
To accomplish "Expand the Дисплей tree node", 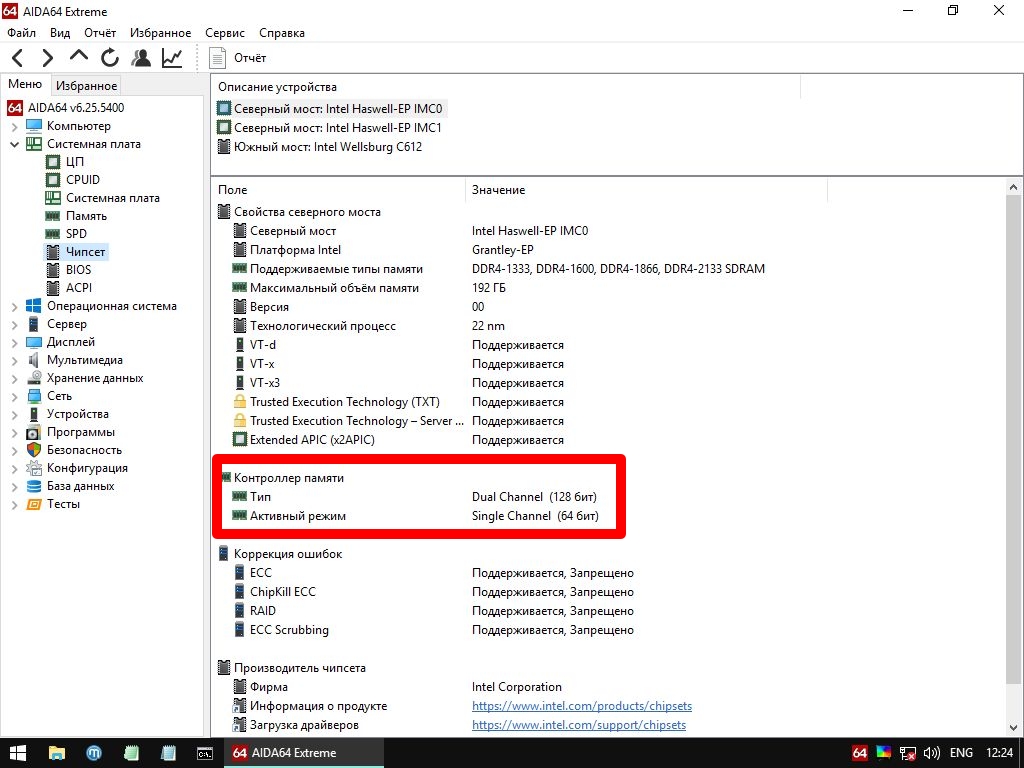I will (x=14, y=342).
